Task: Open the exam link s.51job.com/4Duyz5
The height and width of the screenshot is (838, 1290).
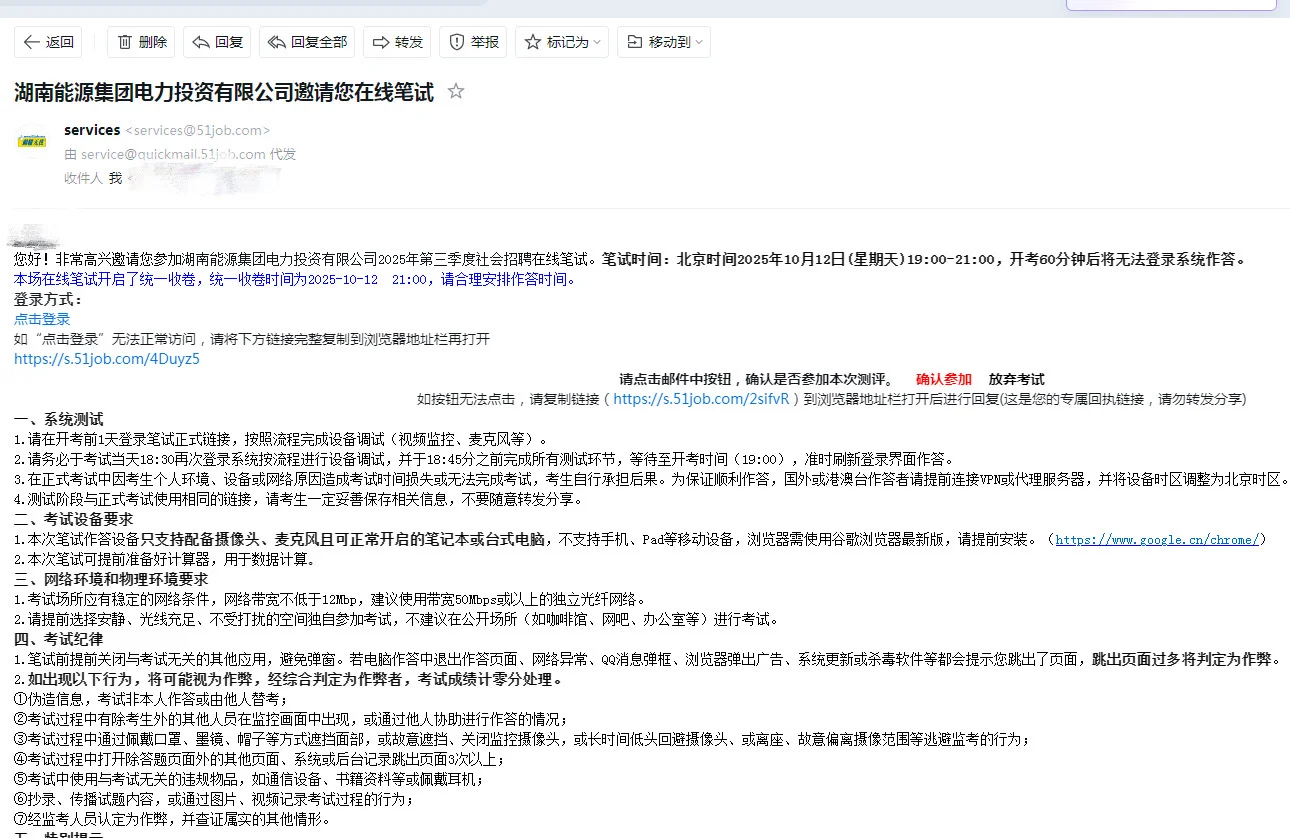Action: pyautogui.click(x=106, y=358)
